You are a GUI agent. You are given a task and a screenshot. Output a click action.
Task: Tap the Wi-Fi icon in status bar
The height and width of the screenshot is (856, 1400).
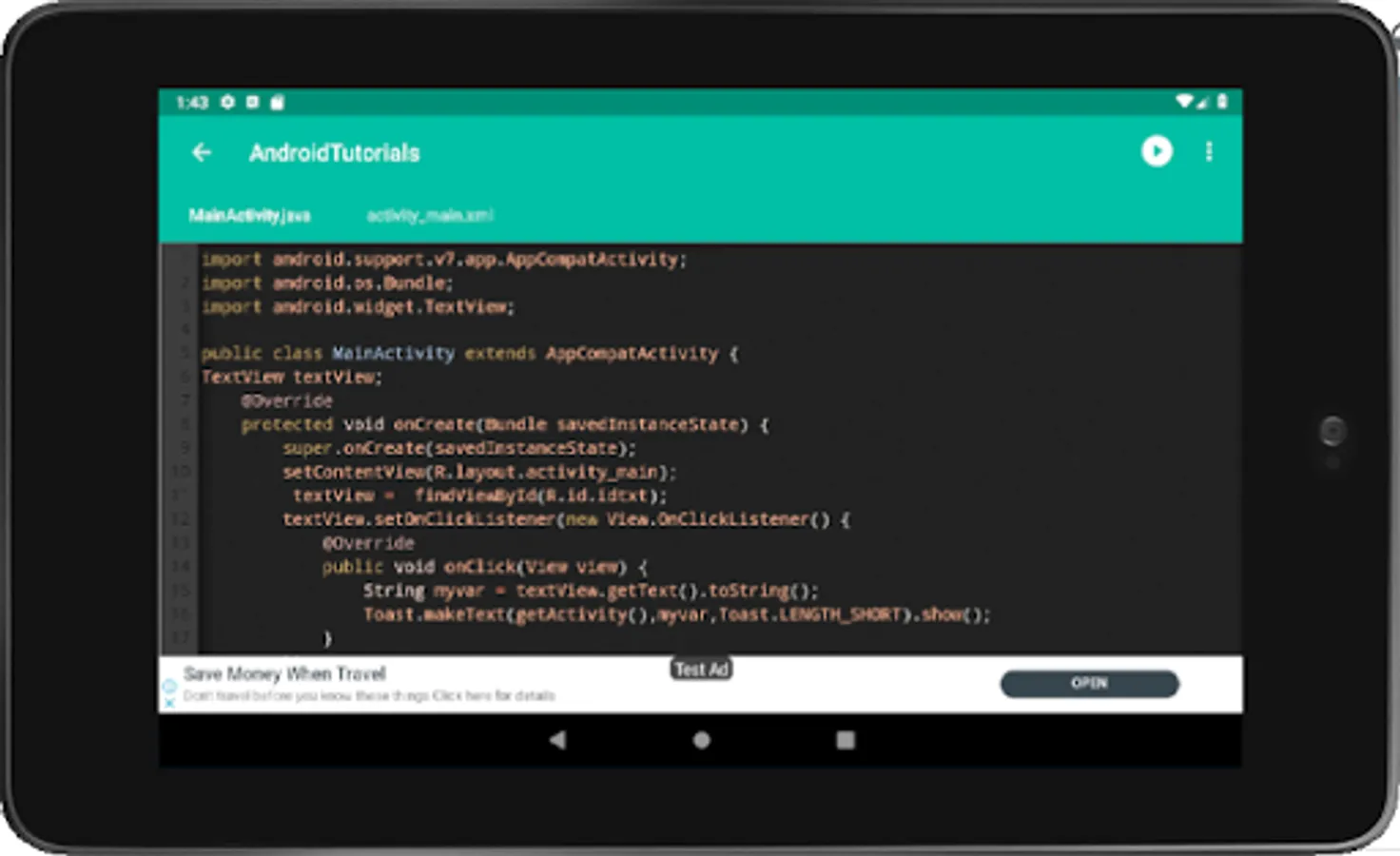[1184, 101]
